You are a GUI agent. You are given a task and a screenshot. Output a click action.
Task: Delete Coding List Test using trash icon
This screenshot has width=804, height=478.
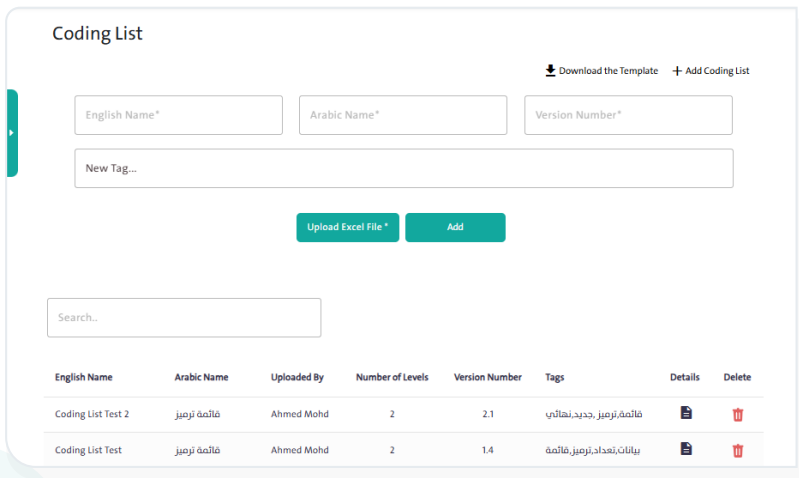(x=738, y=450)
